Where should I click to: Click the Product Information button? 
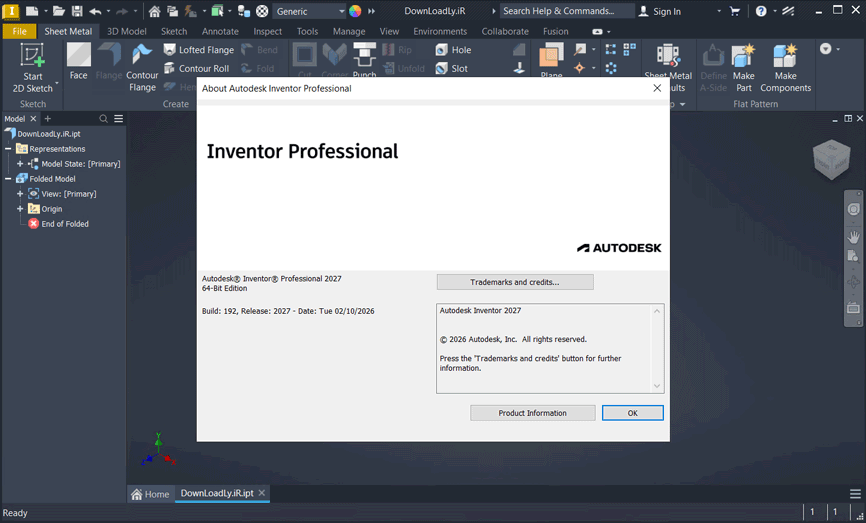532,413
